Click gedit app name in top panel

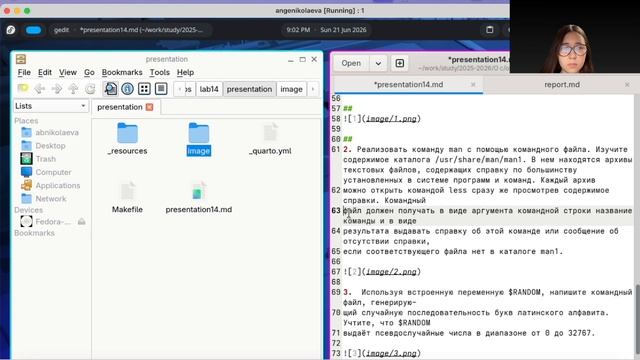[x=61, y=30]
